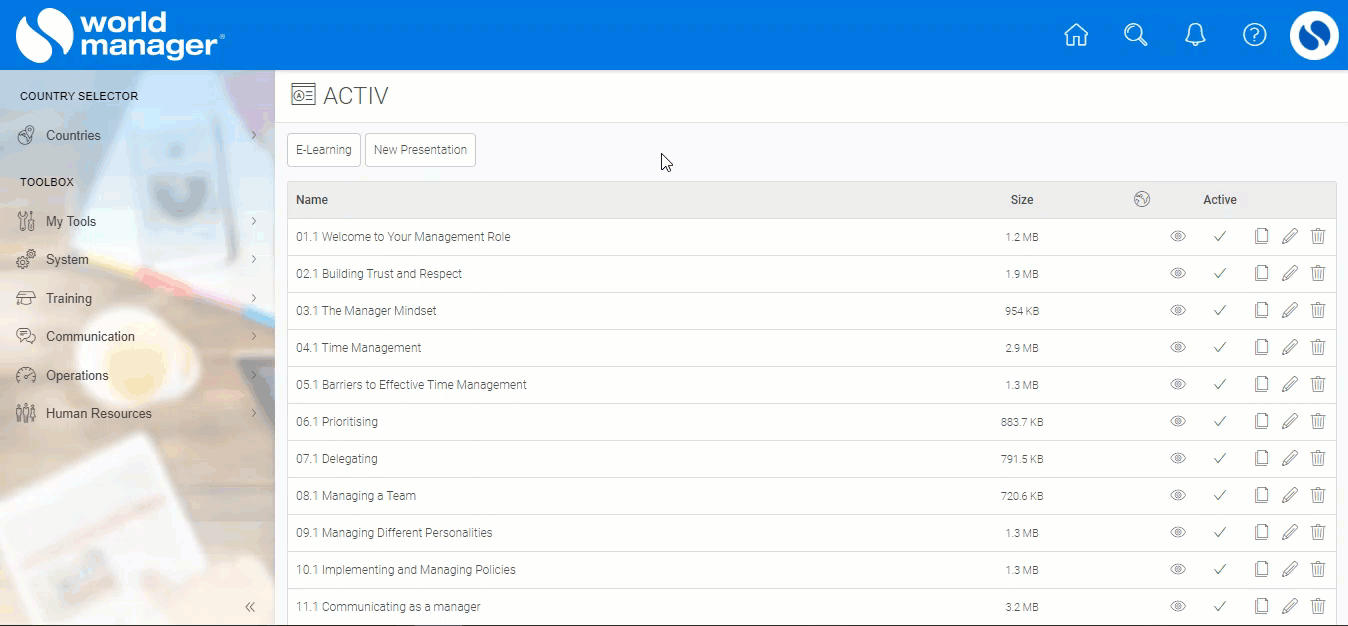The height and width of the screenshot is (626, 1348).
Task: Click the user profile avatar
Action: tap(1314, 35)
